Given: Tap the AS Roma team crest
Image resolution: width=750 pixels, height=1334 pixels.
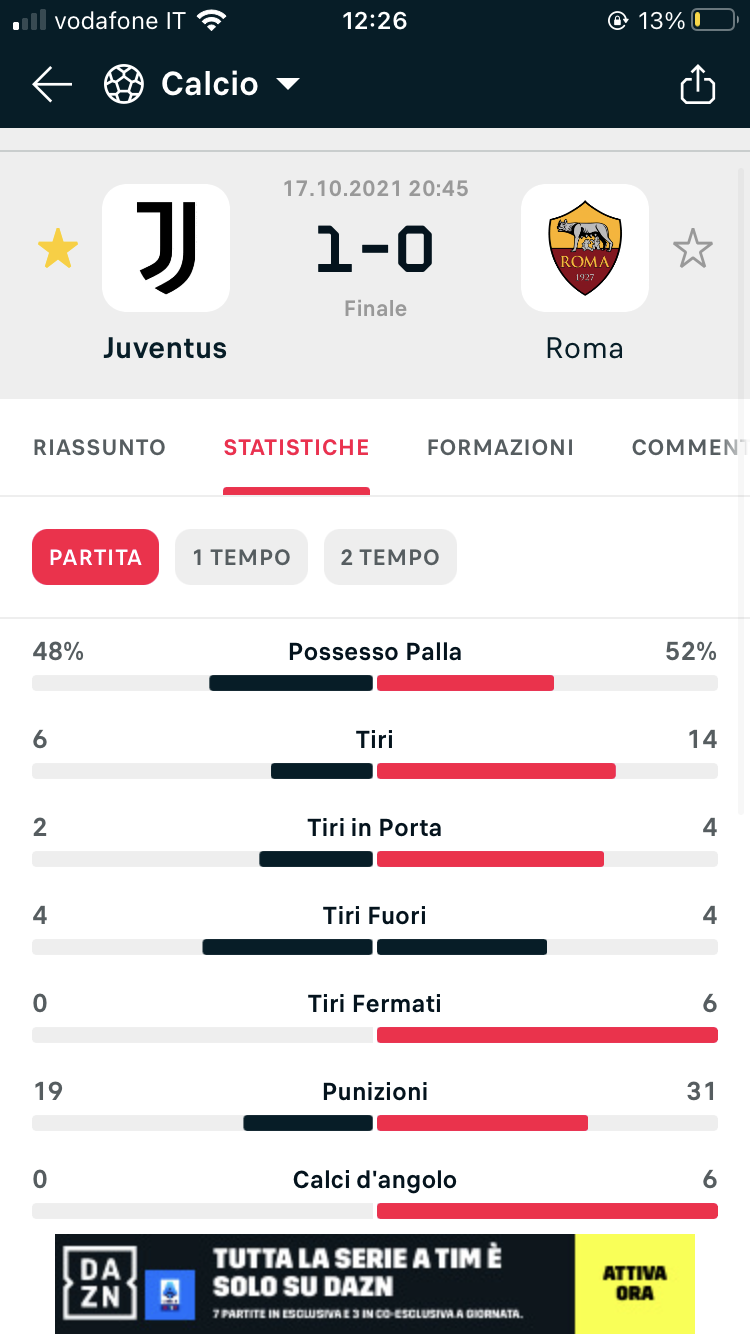Looking at the screenshot, I should tap(585, 248).
